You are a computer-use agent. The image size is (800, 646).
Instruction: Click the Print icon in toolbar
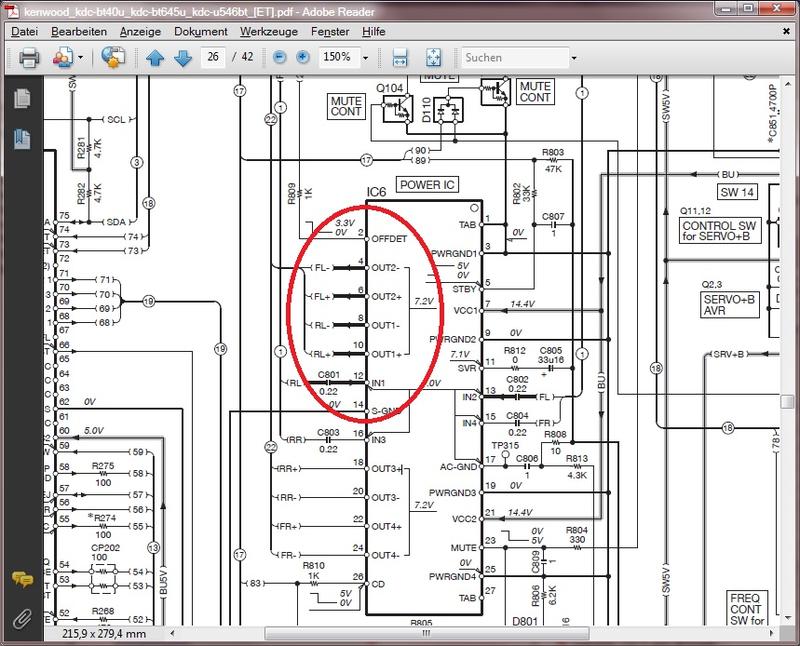point(29,58)
